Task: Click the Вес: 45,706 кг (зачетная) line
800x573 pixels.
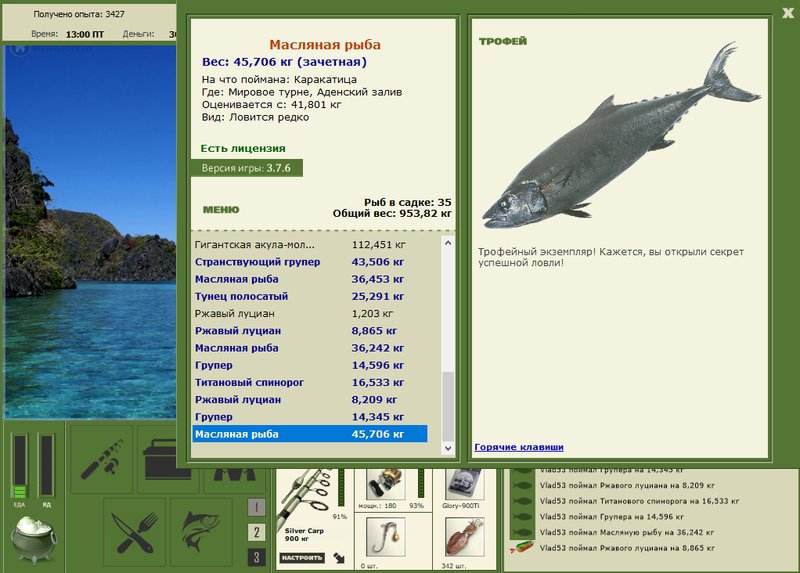Action: point(284,62)
